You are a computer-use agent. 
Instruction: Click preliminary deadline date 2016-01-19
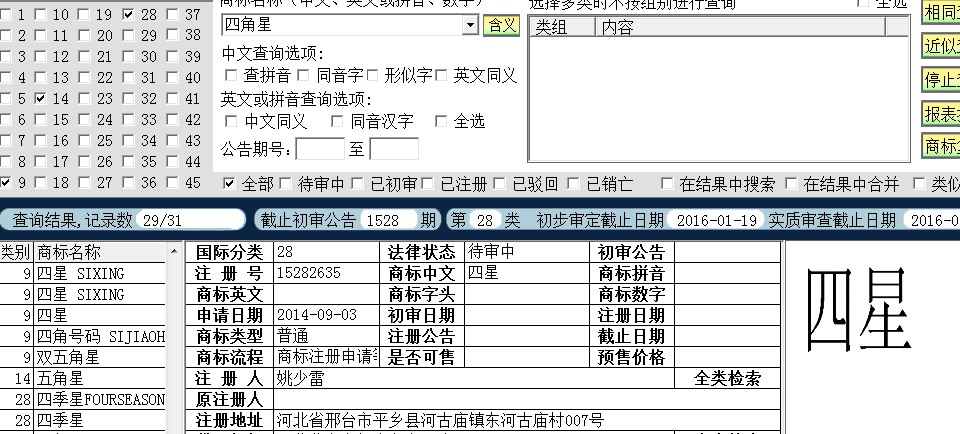[x=717, y=220]
